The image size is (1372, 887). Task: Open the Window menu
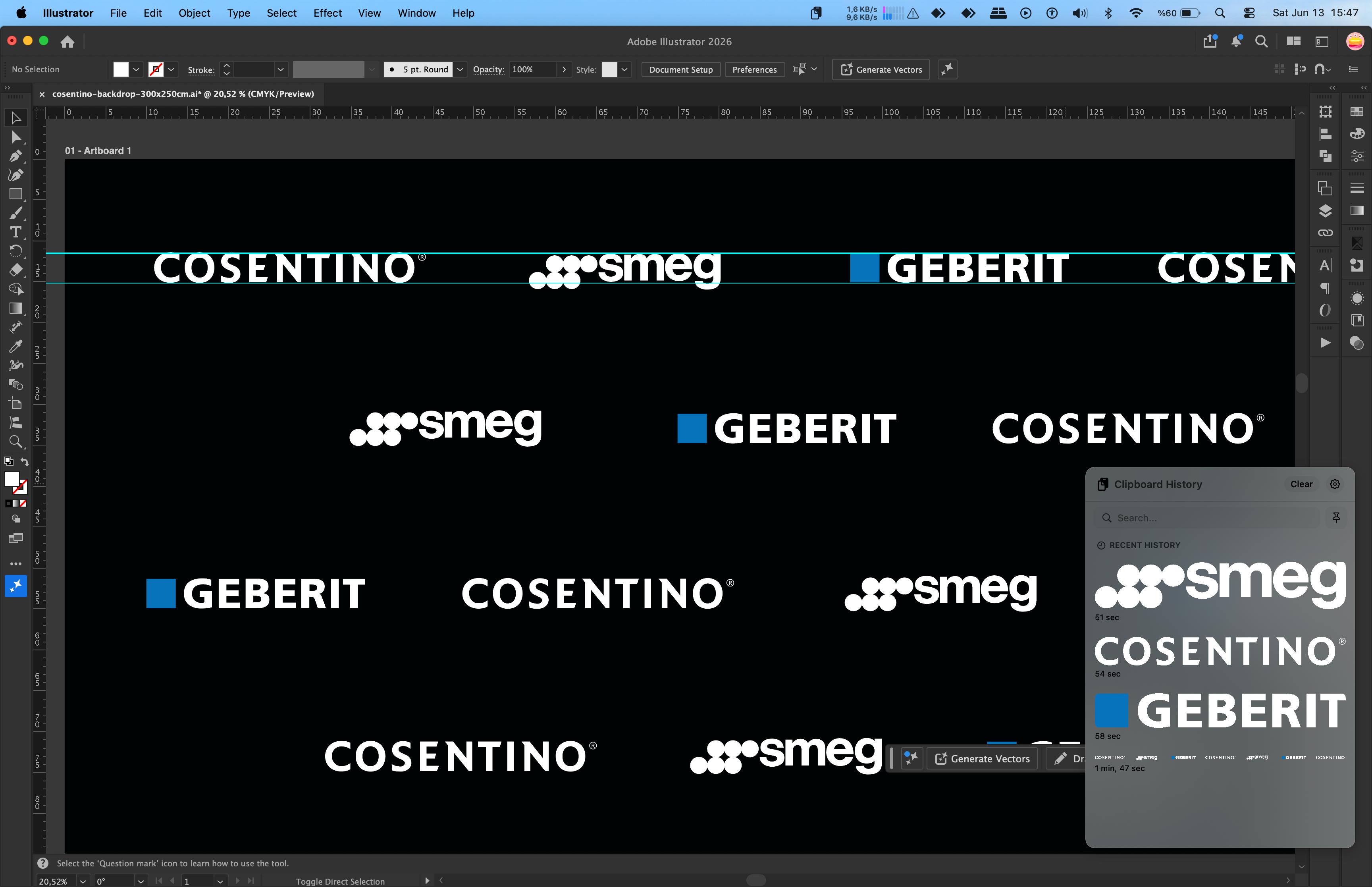coord(417,13)
